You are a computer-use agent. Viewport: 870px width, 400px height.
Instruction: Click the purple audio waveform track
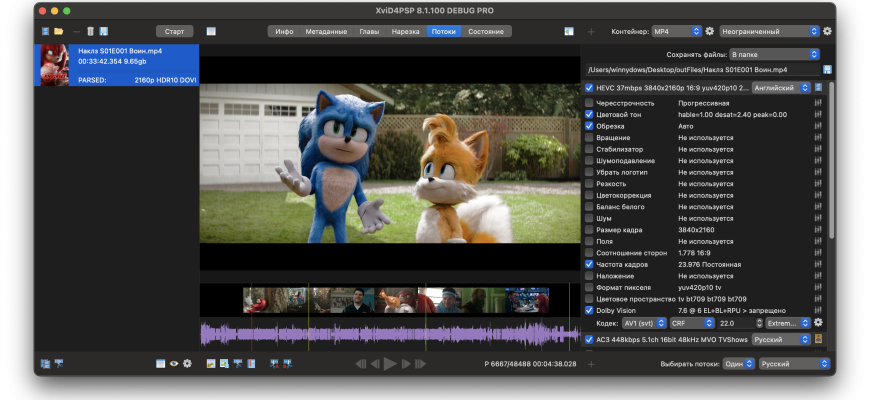390,335
